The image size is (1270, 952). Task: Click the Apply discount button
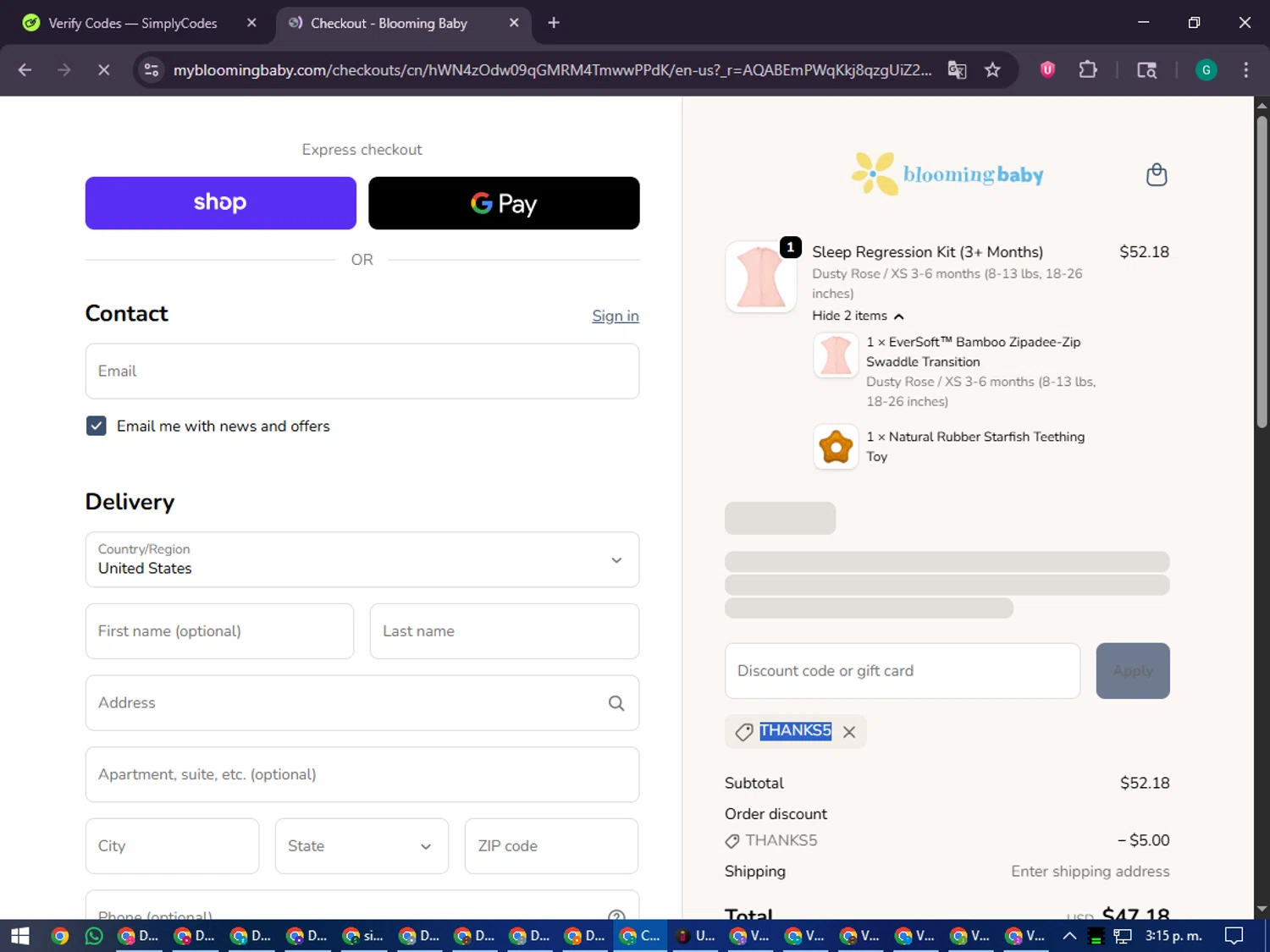1133,671
